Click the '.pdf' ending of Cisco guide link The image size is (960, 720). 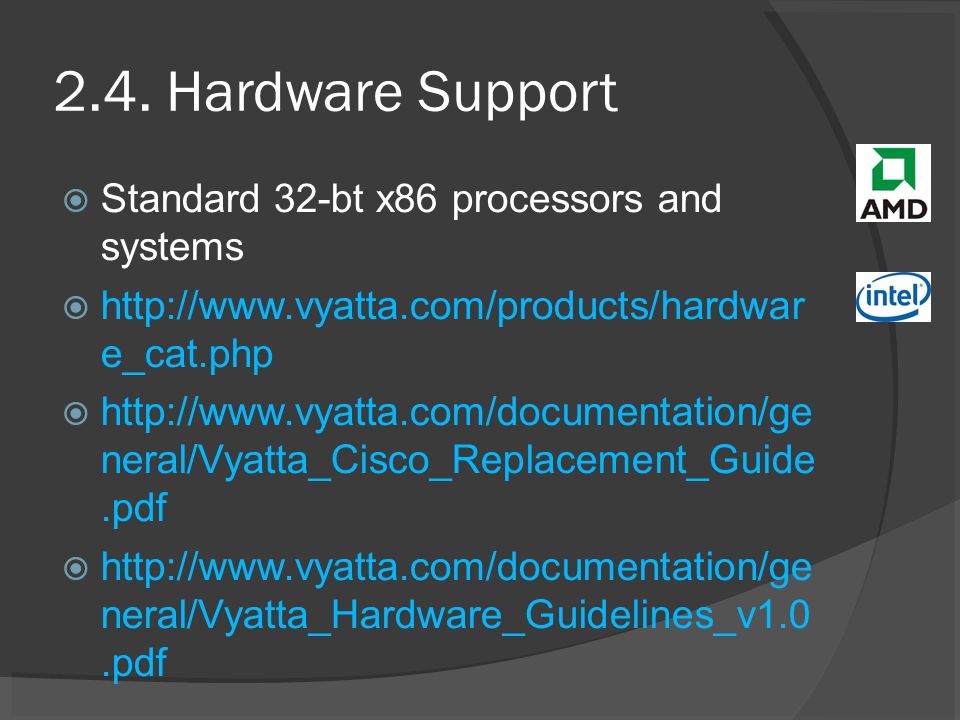[134, 508]
